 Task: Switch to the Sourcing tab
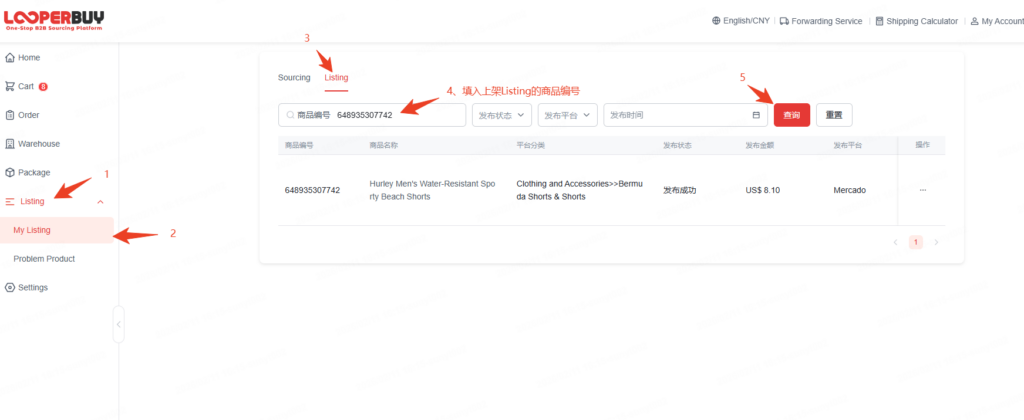coord(294,78)
